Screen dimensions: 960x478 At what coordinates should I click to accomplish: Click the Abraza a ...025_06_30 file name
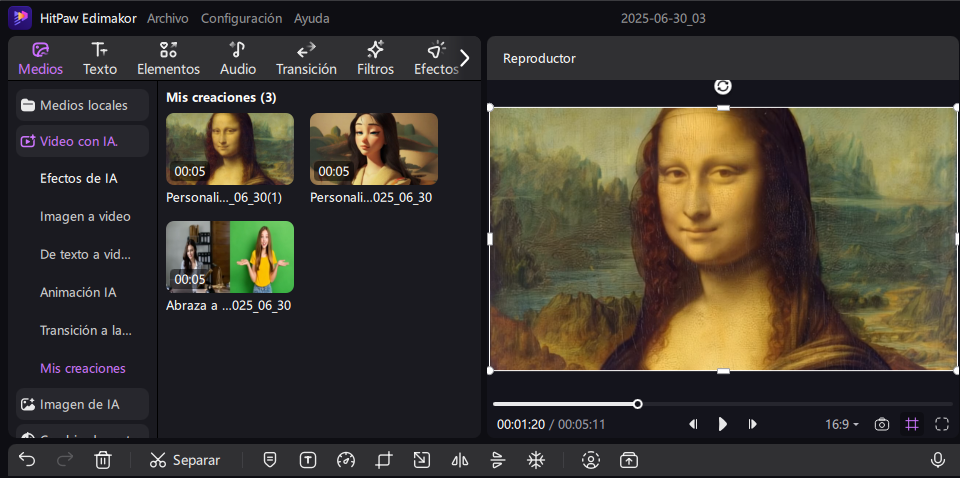click(228, 305)
